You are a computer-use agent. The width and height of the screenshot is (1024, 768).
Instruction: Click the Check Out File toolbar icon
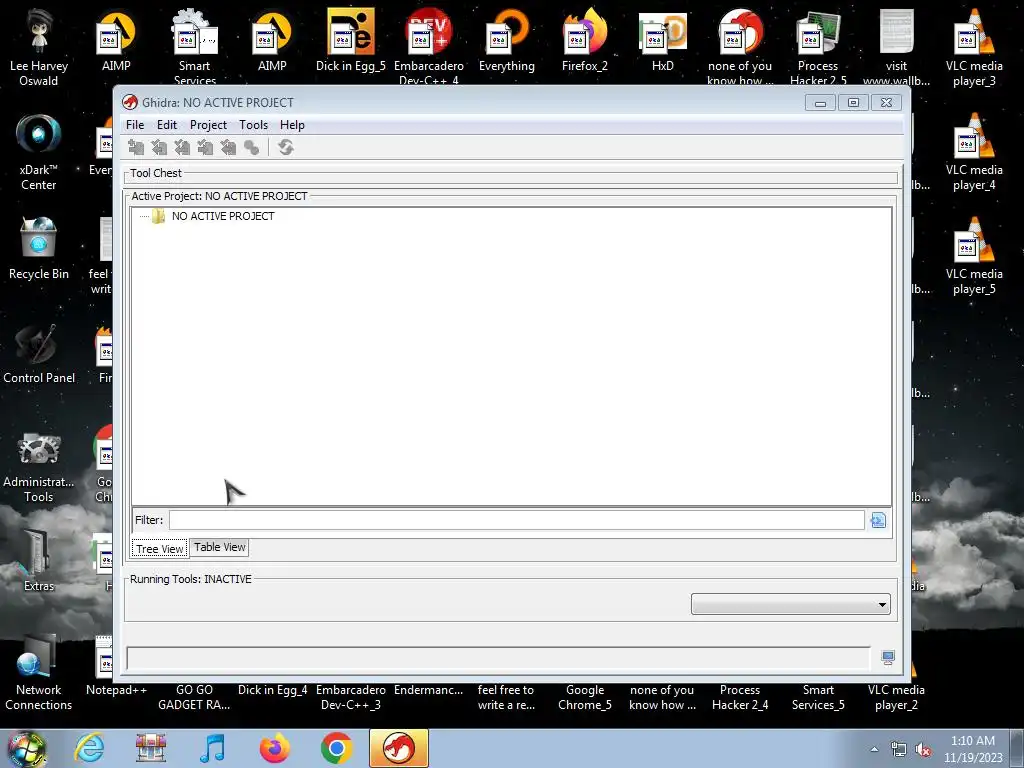point(159,148)
